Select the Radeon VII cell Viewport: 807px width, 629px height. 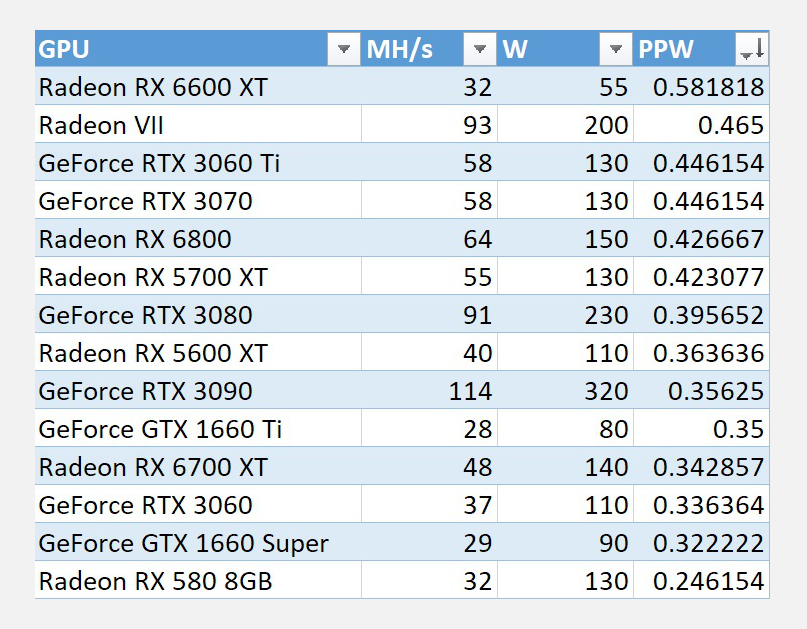point(198,125)
